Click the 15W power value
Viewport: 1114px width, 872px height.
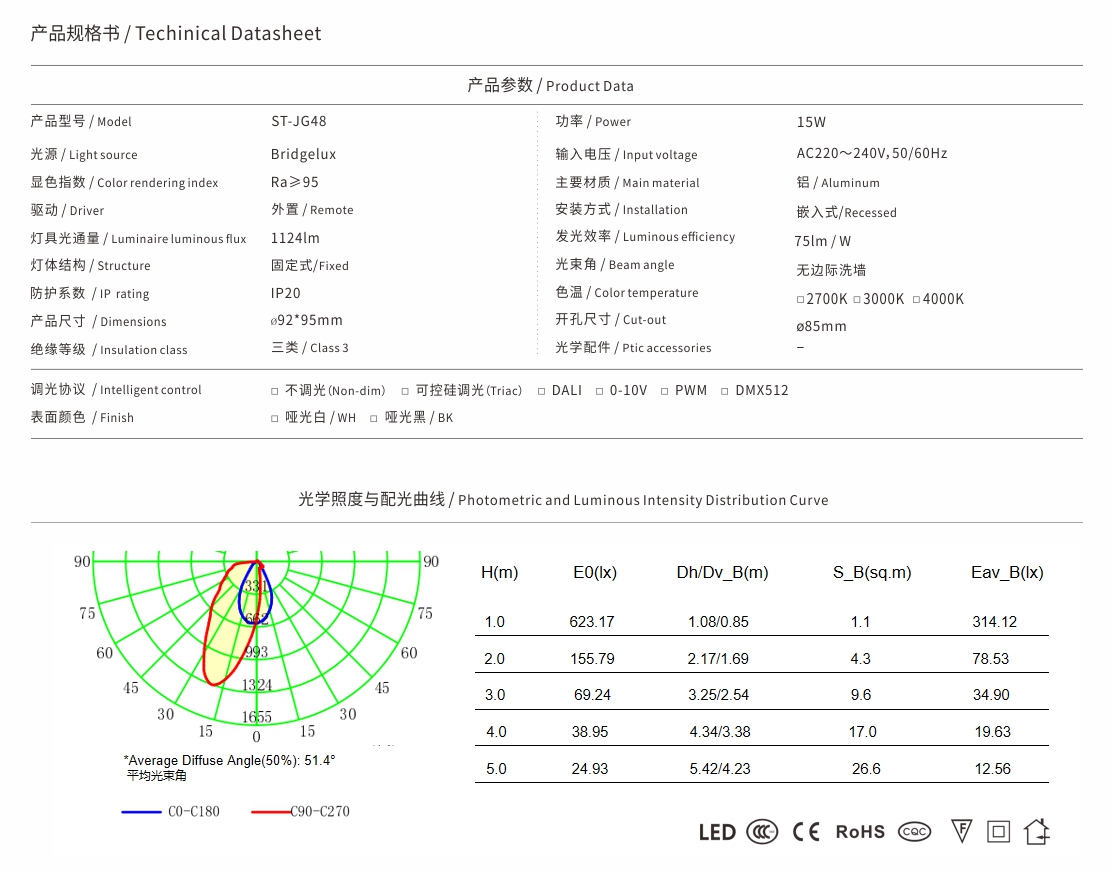click(811, 122)
